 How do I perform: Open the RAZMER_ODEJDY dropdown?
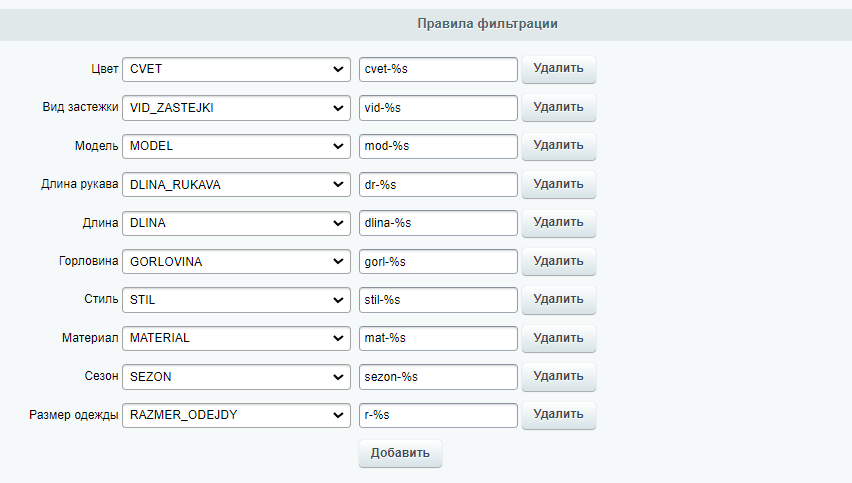coord(235,415)
